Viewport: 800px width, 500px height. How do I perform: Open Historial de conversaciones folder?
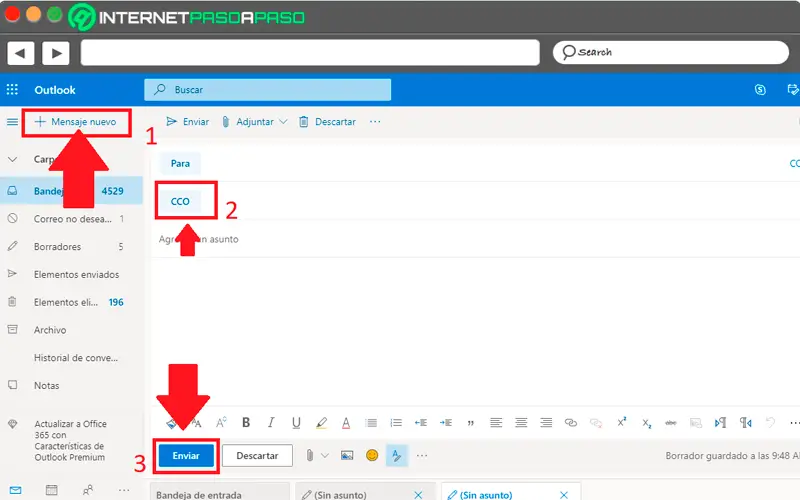pos(71,358)
